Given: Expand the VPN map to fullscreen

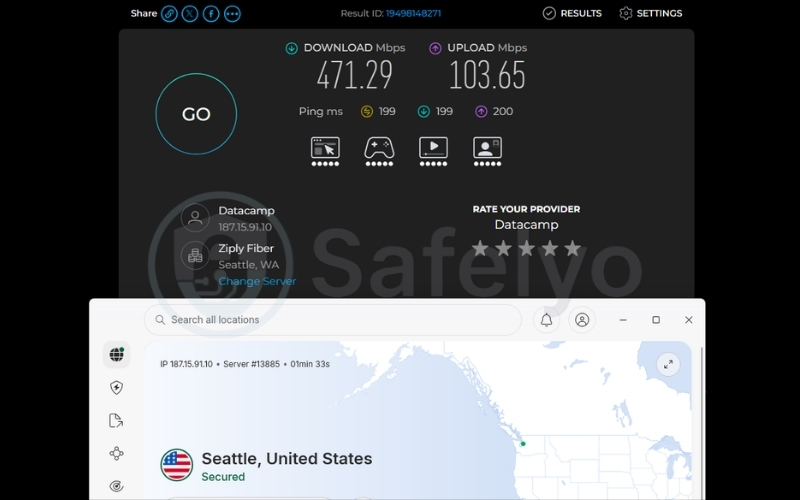Looking at the screenshot, I should click(668, 364).
